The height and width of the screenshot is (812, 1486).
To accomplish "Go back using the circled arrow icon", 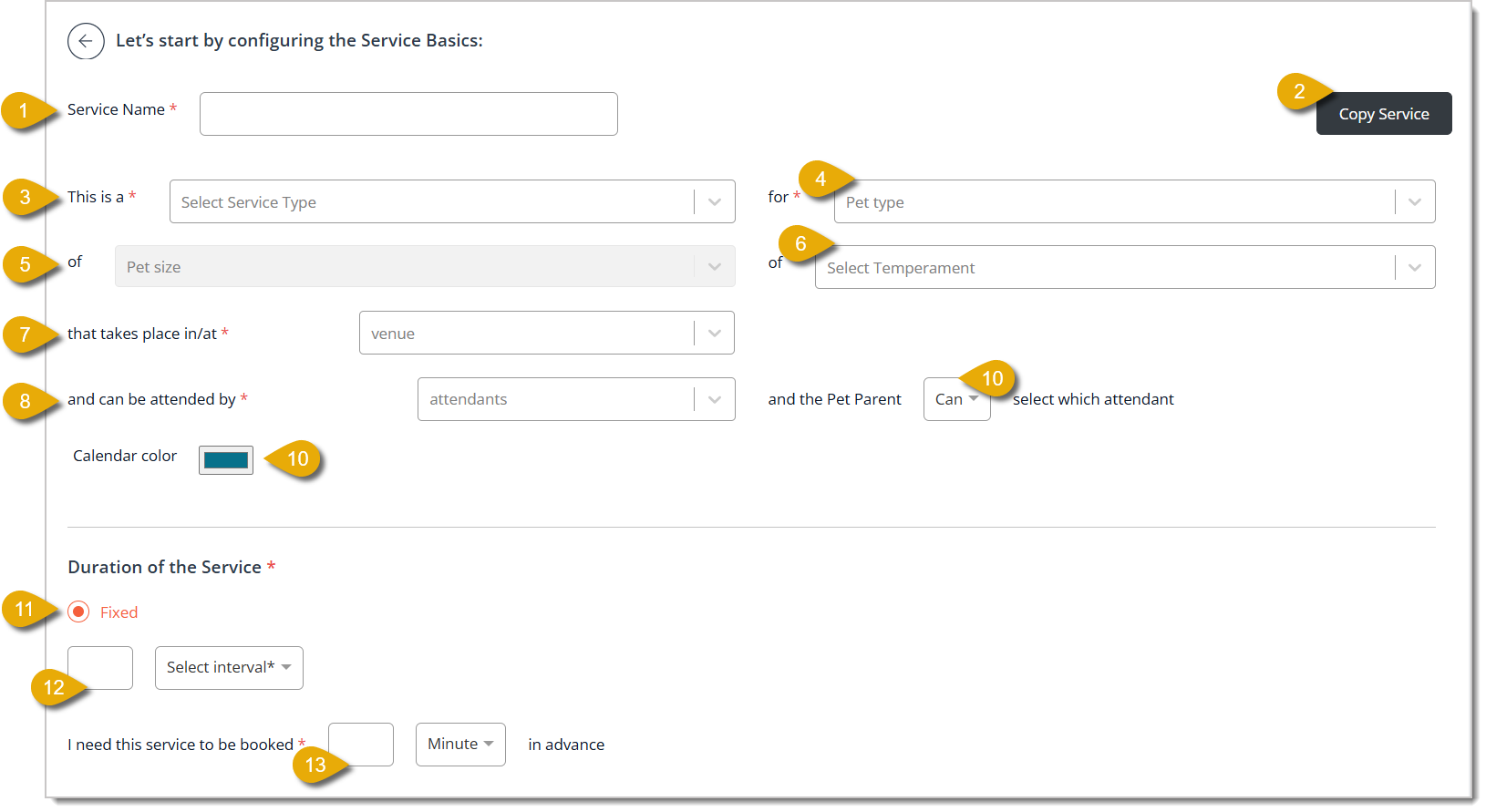I will [86, 41].
